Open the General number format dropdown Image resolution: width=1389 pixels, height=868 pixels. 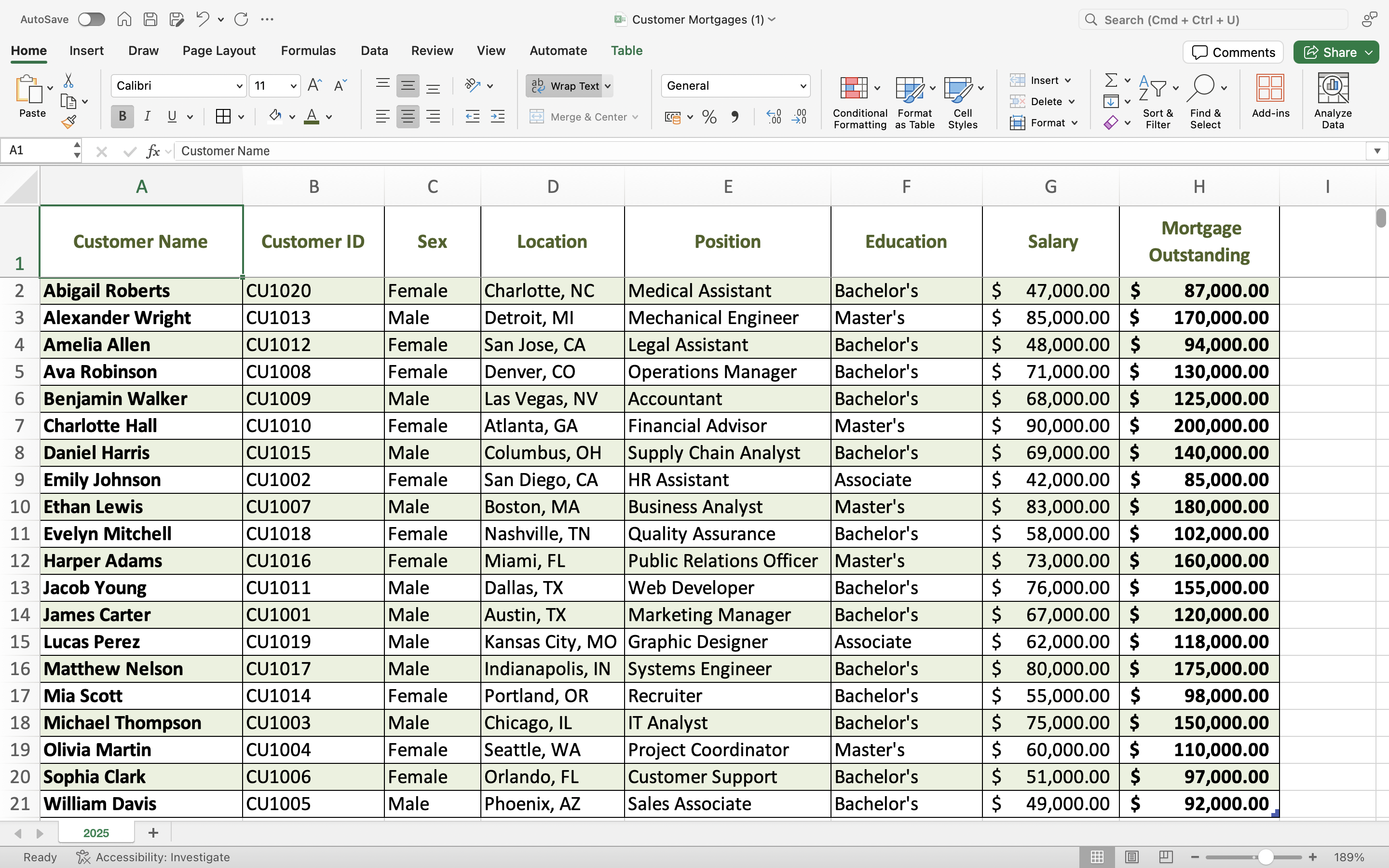click(x=803, y=86)
